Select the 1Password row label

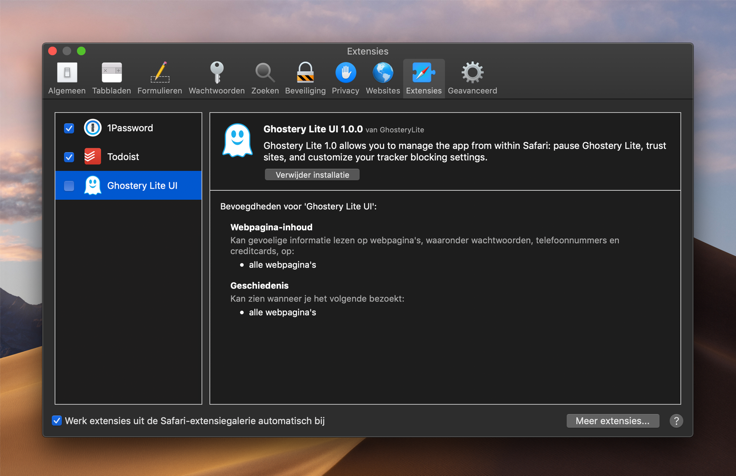click(130, 128)
